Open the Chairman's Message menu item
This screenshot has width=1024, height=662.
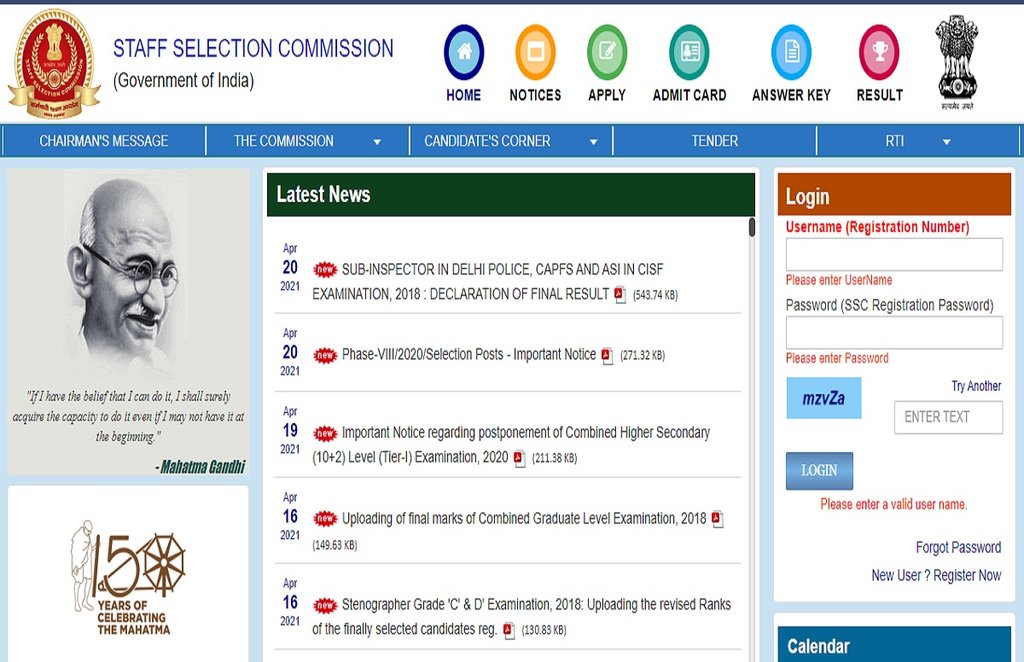click(x=103, y=141)
